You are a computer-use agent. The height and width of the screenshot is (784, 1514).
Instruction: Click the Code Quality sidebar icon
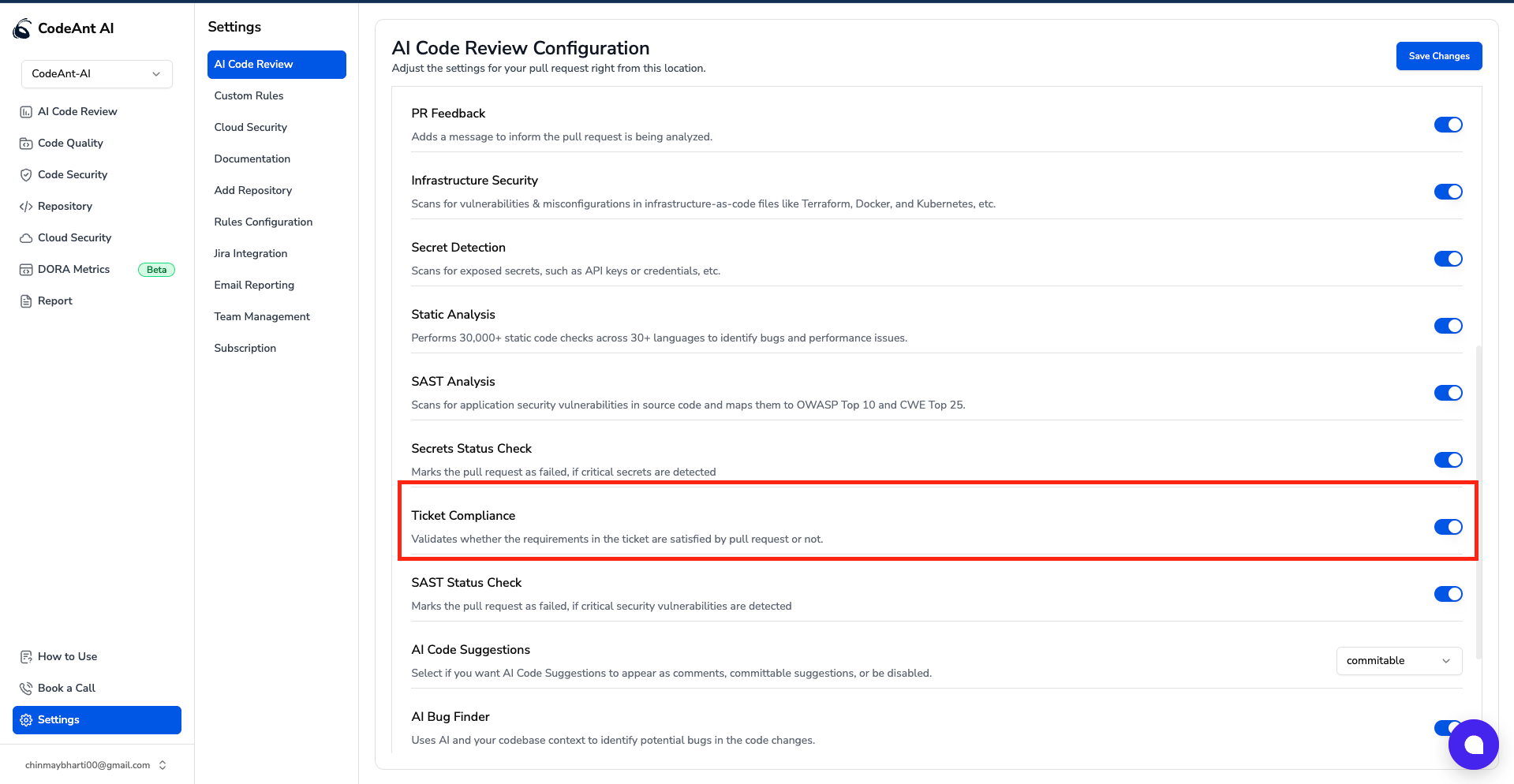[26, 144]
